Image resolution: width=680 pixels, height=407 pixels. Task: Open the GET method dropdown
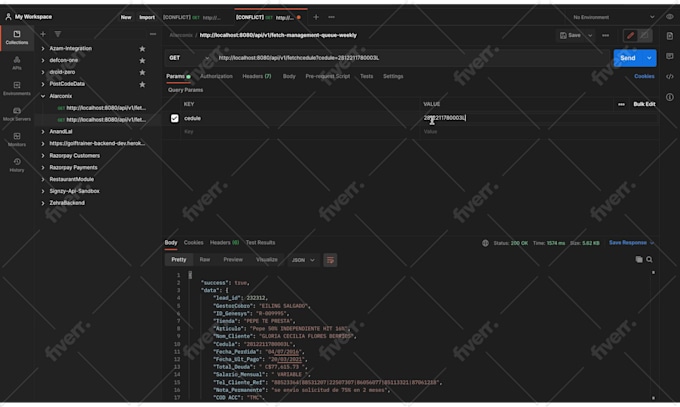[189, 58]
